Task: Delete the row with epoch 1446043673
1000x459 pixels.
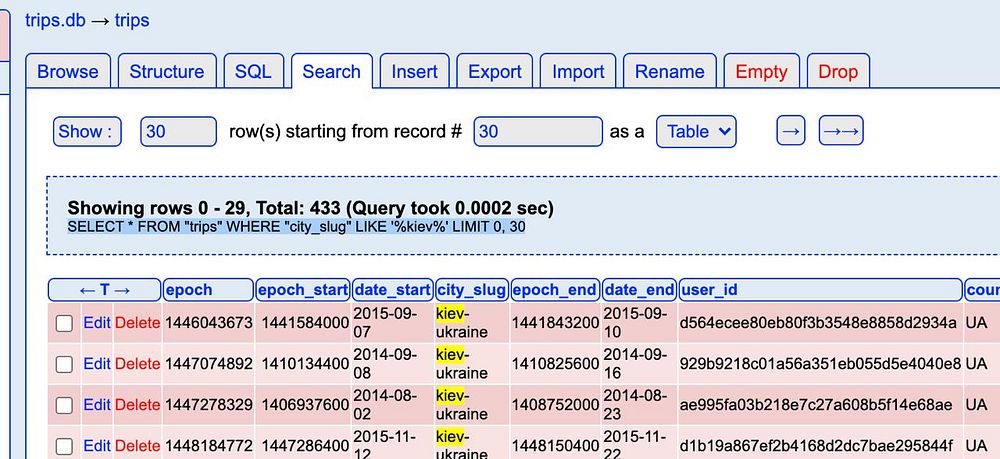Action: click(137, 323)
